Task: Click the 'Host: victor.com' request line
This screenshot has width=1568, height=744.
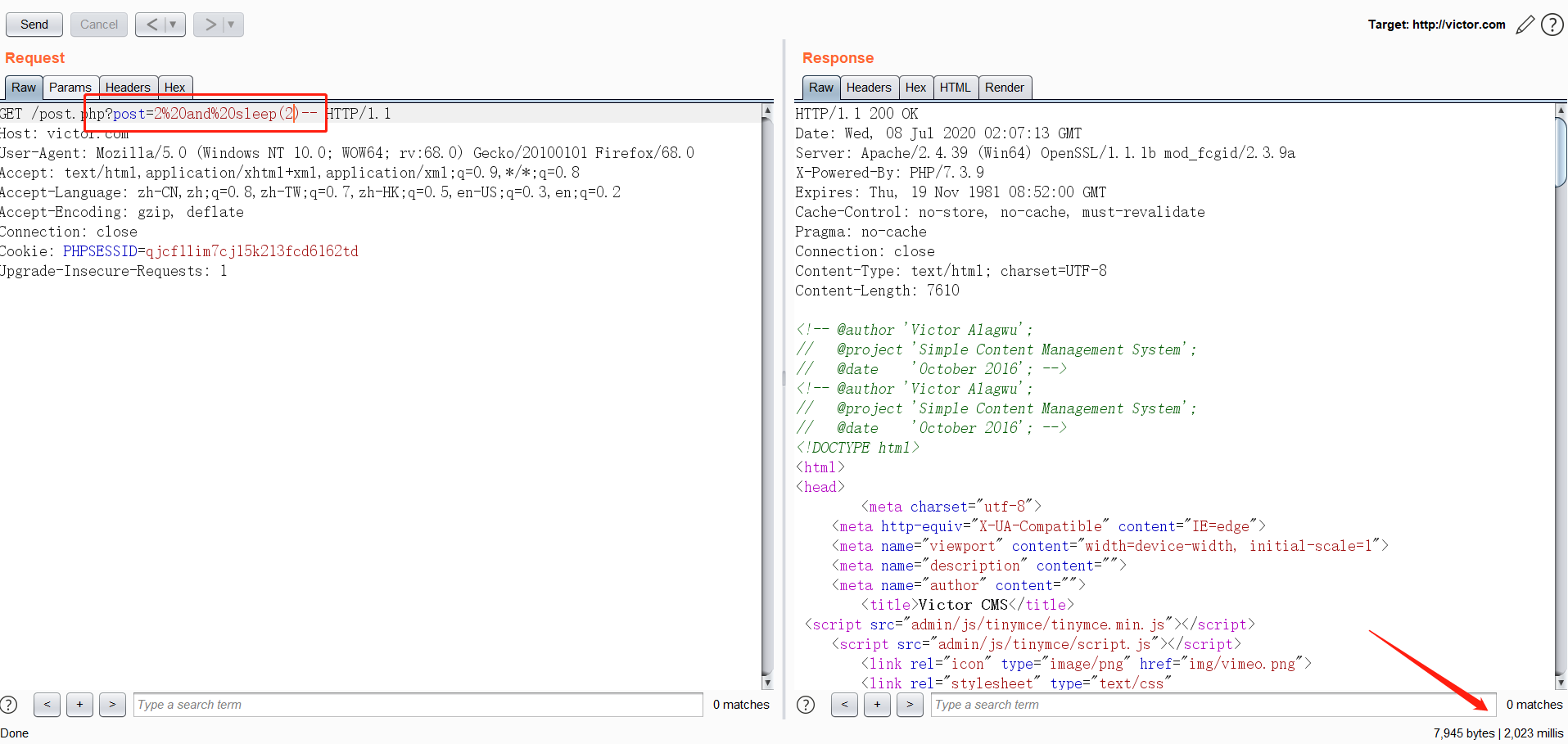Action: click(x=65, y=133)
